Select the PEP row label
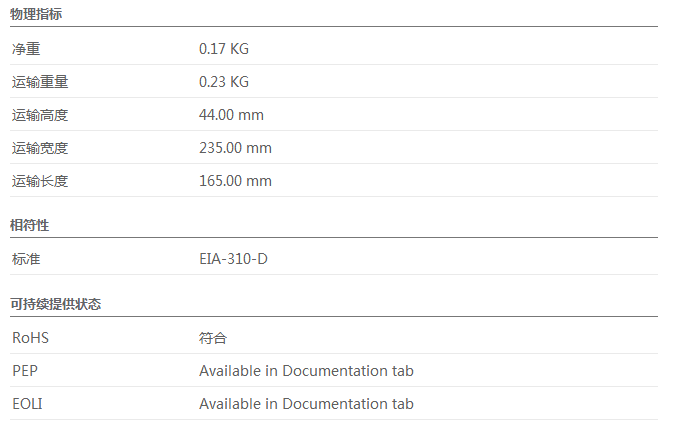 (x=25, y=371)
